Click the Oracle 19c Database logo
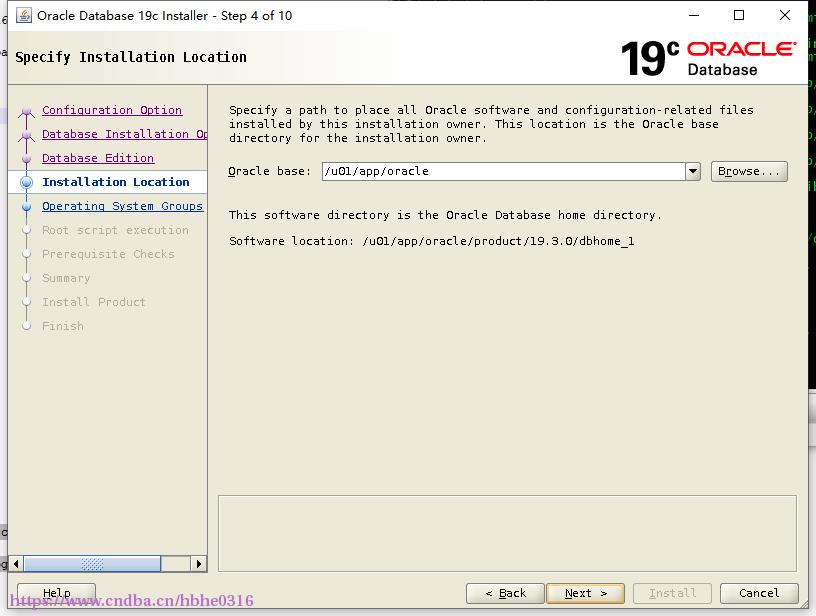The image size is (816, 616). [708, 58]
